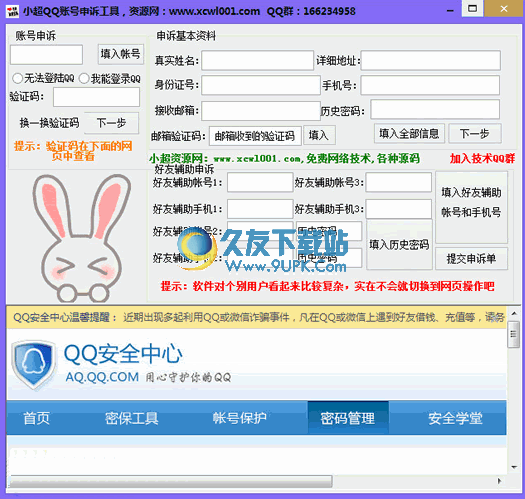Open the 密保工具 tab
The image size is (525, 499).
tap(132, 418)
